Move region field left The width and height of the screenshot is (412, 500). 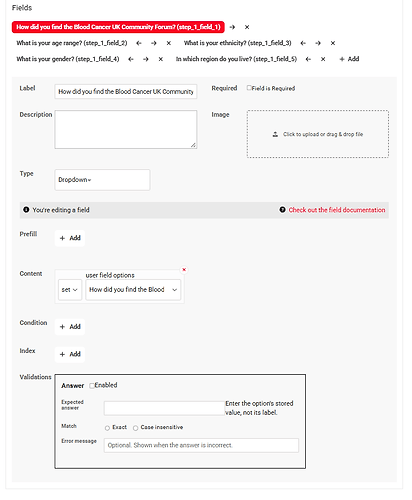click(x=308, y=59)
